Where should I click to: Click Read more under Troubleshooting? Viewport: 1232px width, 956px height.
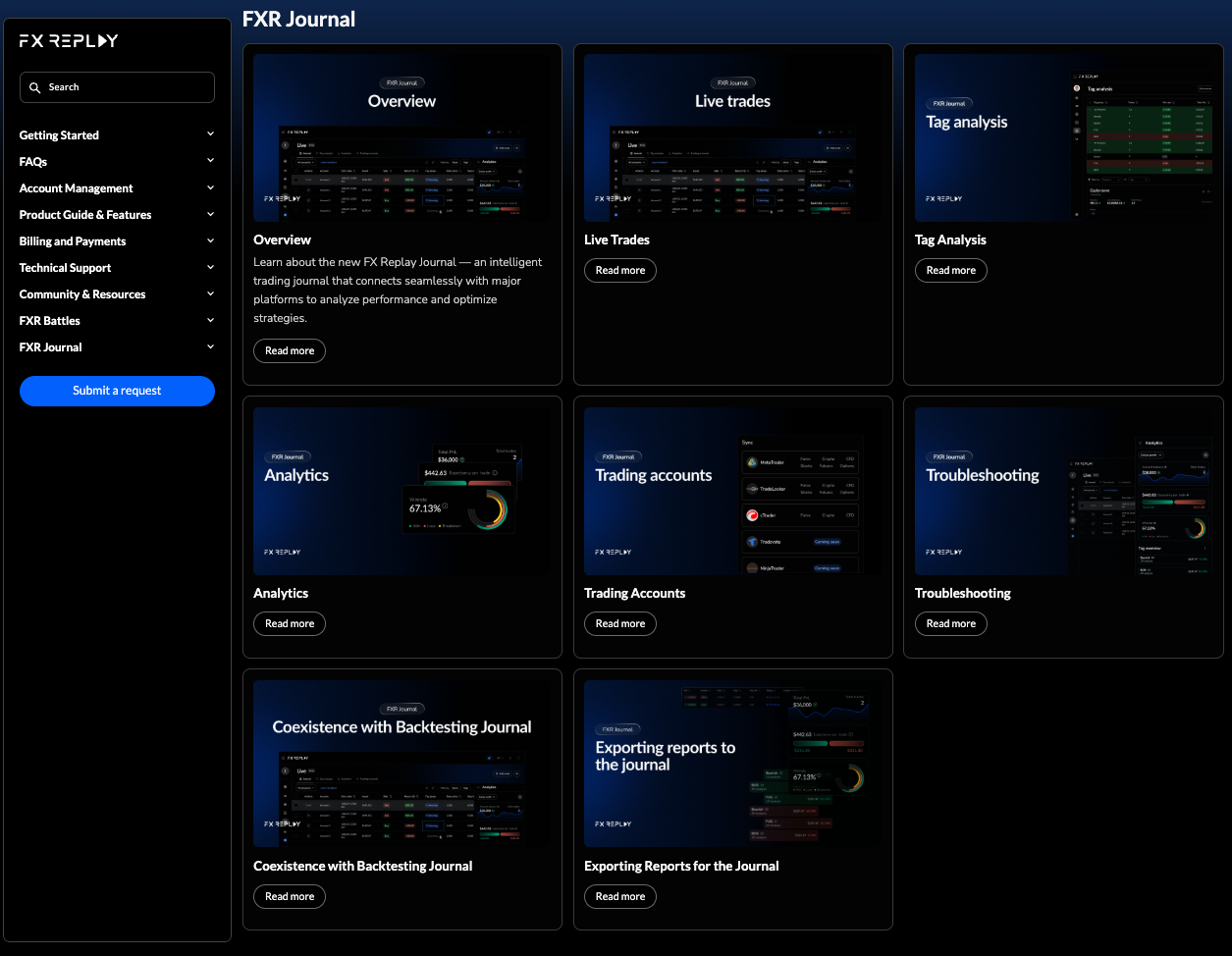950,623
